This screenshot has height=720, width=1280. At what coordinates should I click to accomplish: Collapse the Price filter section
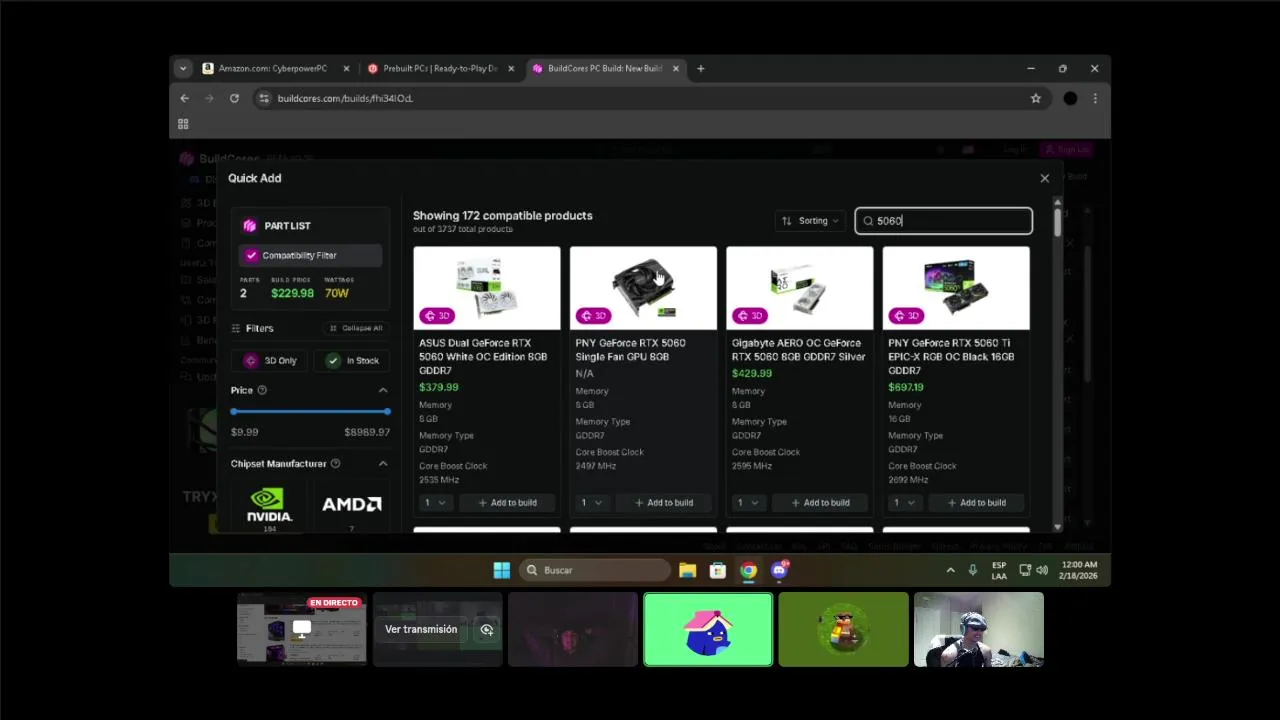tap(383, 390)
